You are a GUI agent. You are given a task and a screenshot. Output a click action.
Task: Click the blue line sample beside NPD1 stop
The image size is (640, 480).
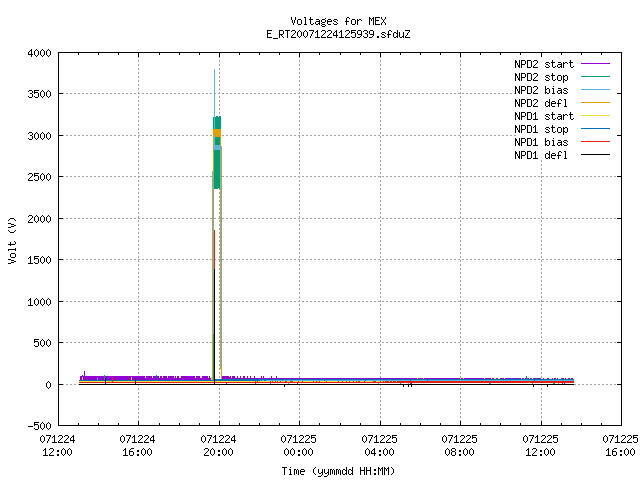pyautogui.click(x=595, y=129)
